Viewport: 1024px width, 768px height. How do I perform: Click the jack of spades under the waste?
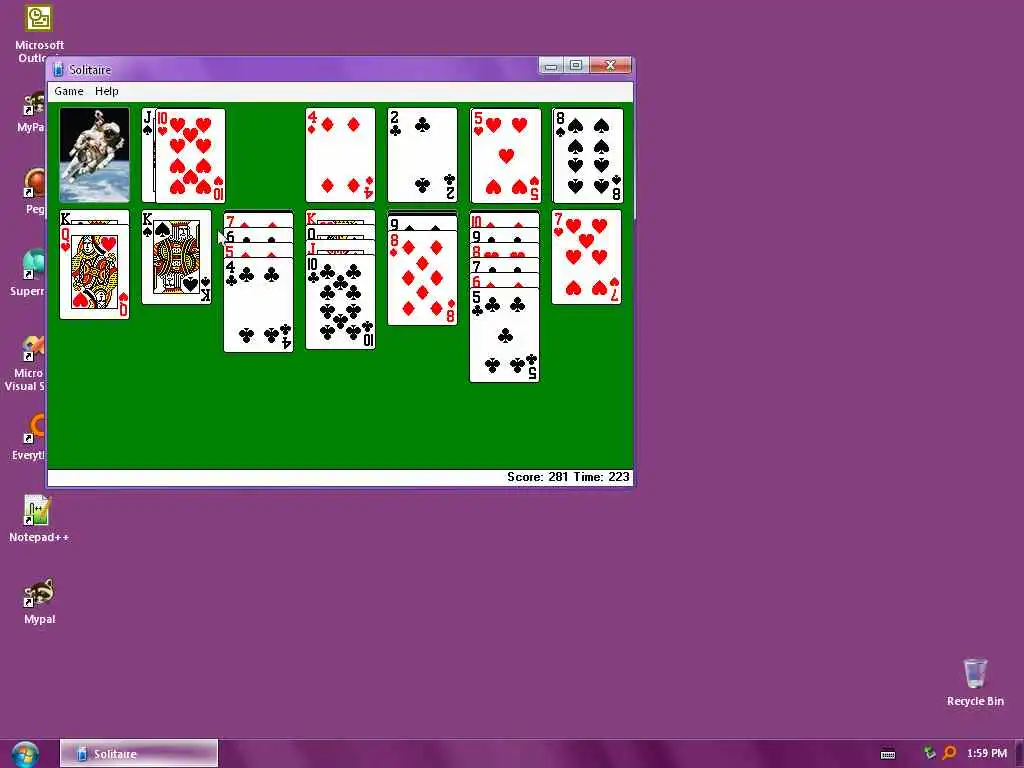tap(148, 155)
